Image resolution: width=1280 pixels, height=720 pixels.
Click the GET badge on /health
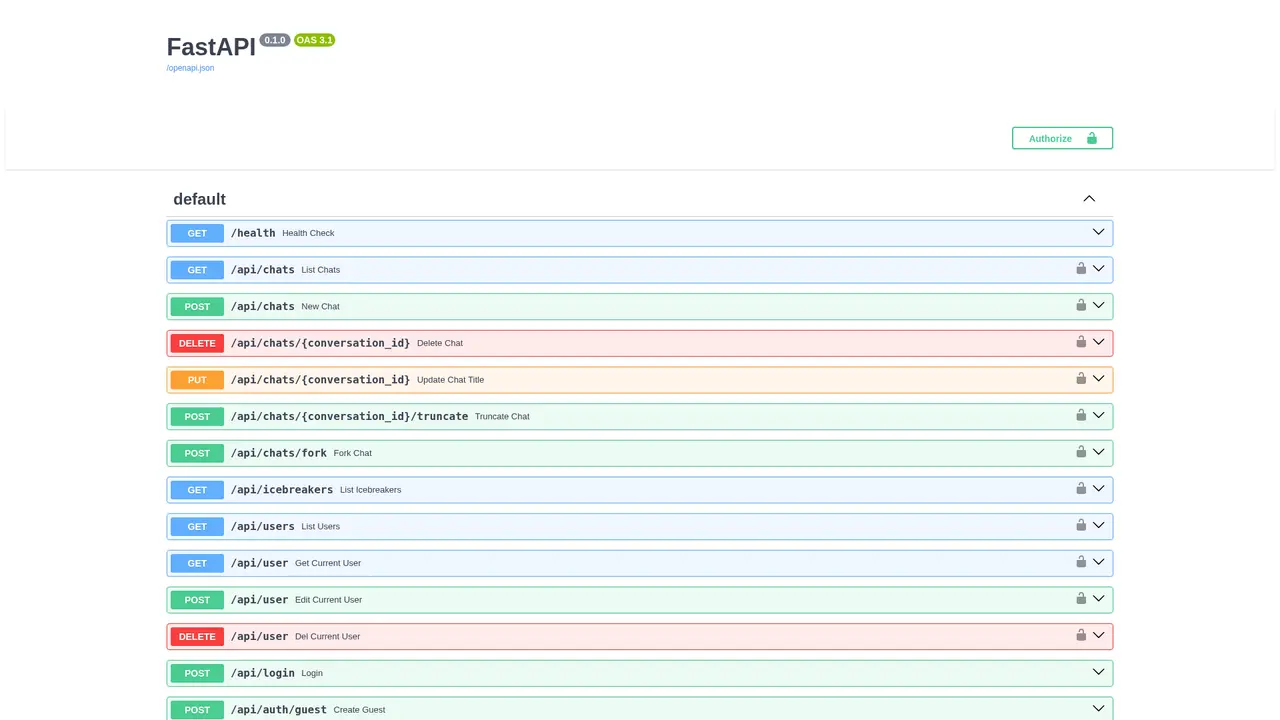(x=197, y=233)
